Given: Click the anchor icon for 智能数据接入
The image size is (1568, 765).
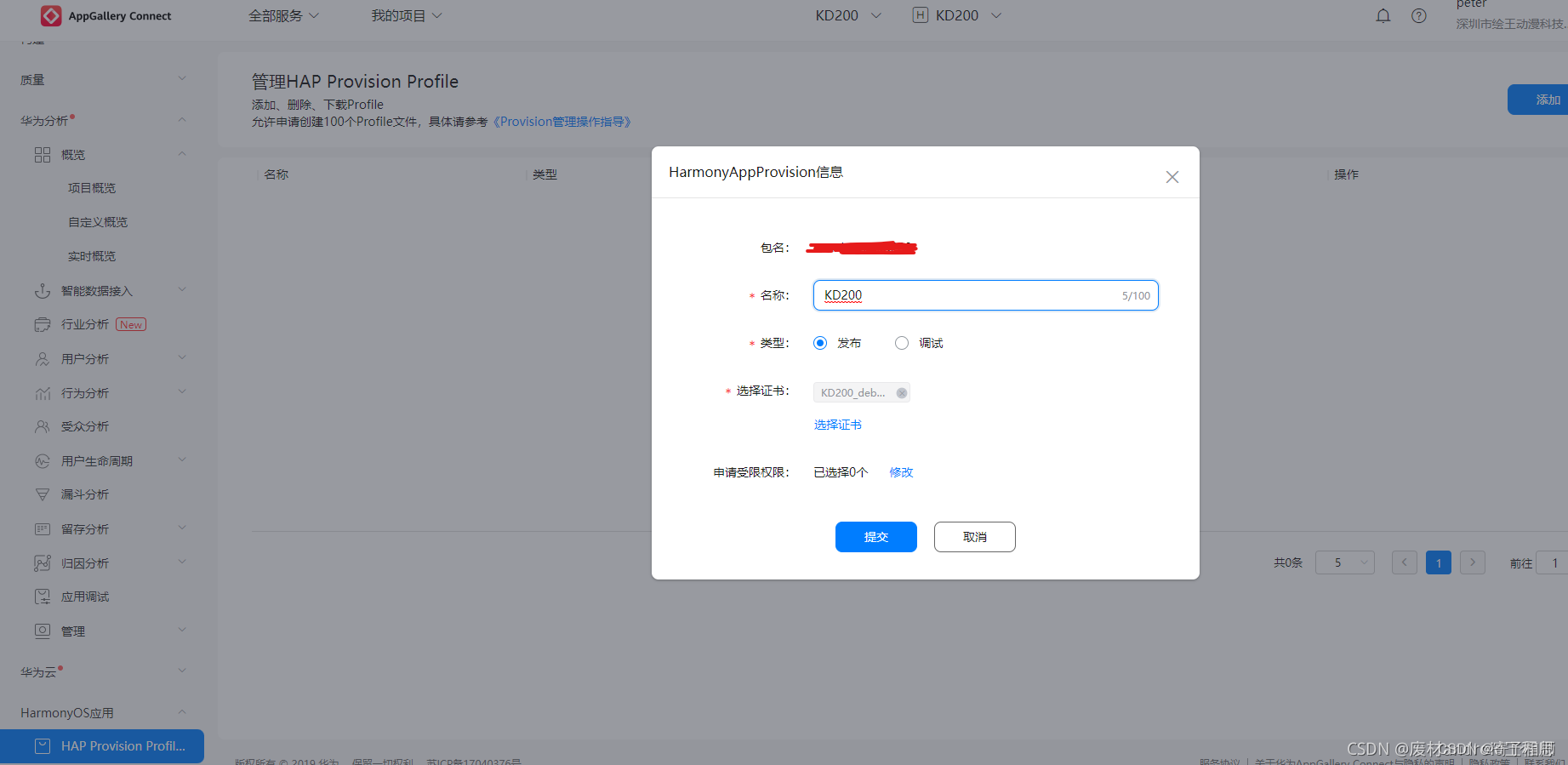Looking at the screenshot, I should [43, 291].
